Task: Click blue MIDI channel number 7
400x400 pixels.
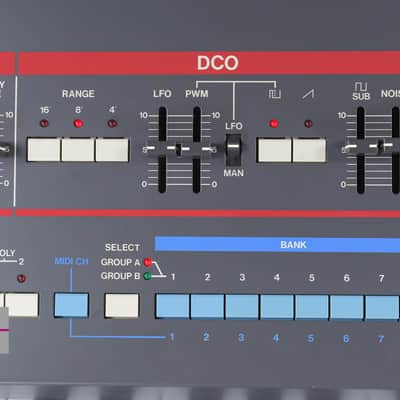Action: click(381, 339)
